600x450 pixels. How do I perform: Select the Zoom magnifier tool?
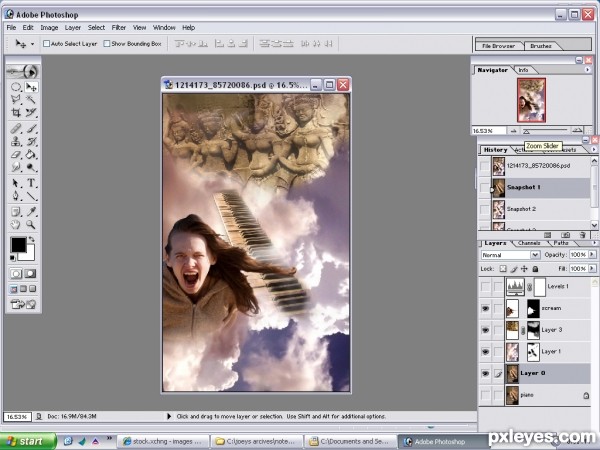tap(31, 225)
